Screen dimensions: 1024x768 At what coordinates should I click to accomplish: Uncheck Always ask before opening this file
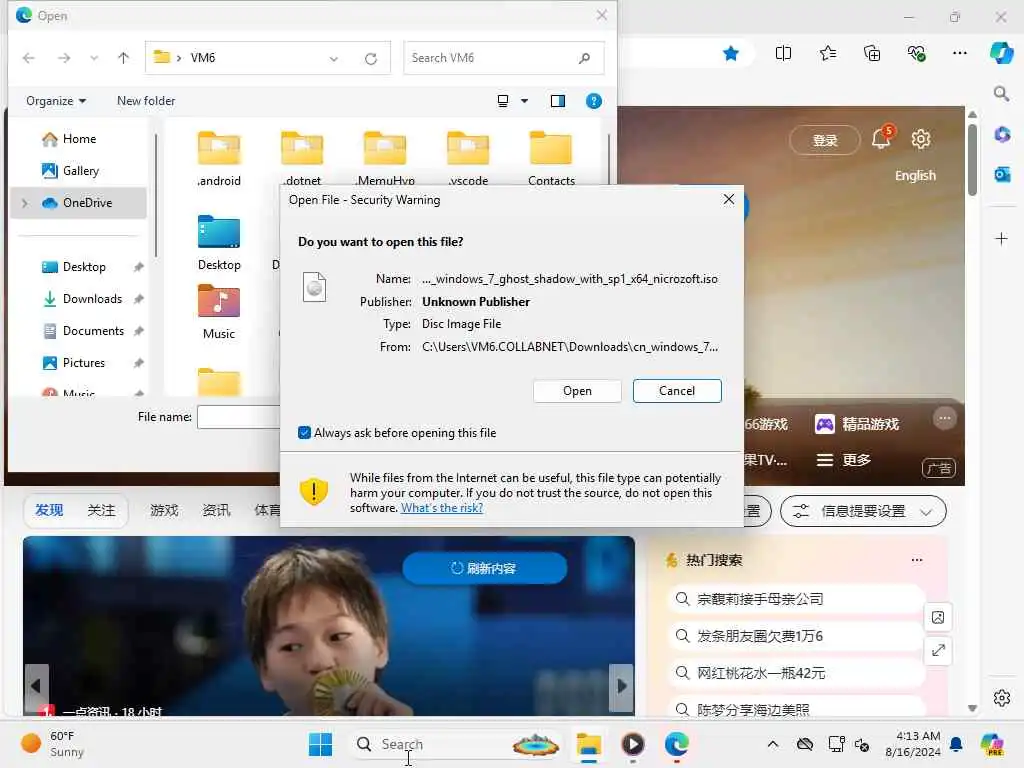tap(304, 432)
